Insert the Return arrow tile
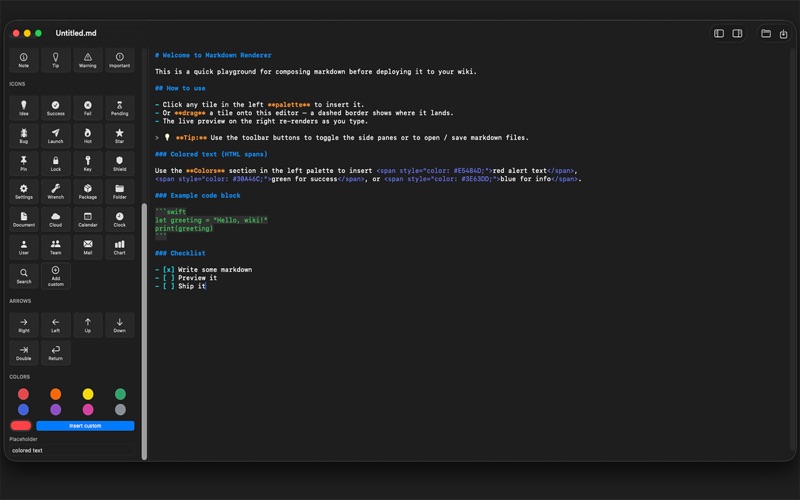The image size is (800, 500). [x=56, y=353]
